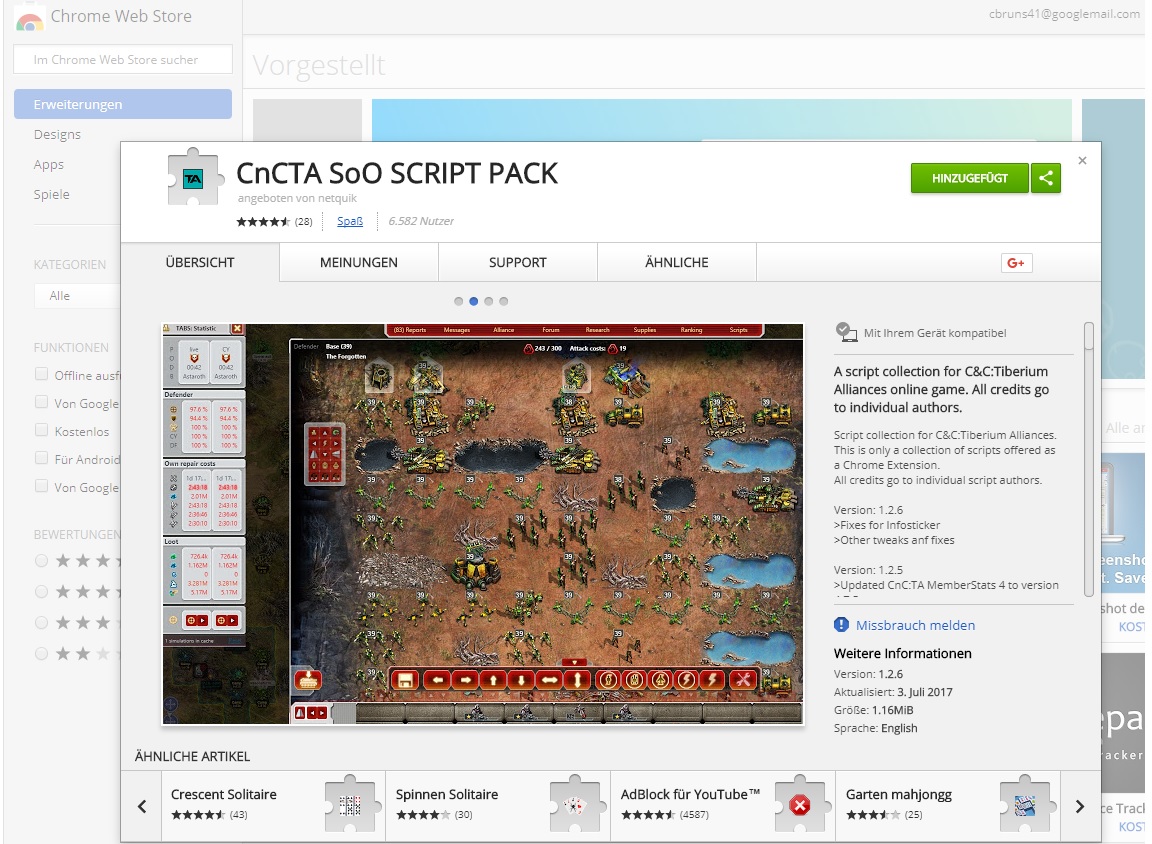Select second screenshot carousel dot

coord(474,301)
